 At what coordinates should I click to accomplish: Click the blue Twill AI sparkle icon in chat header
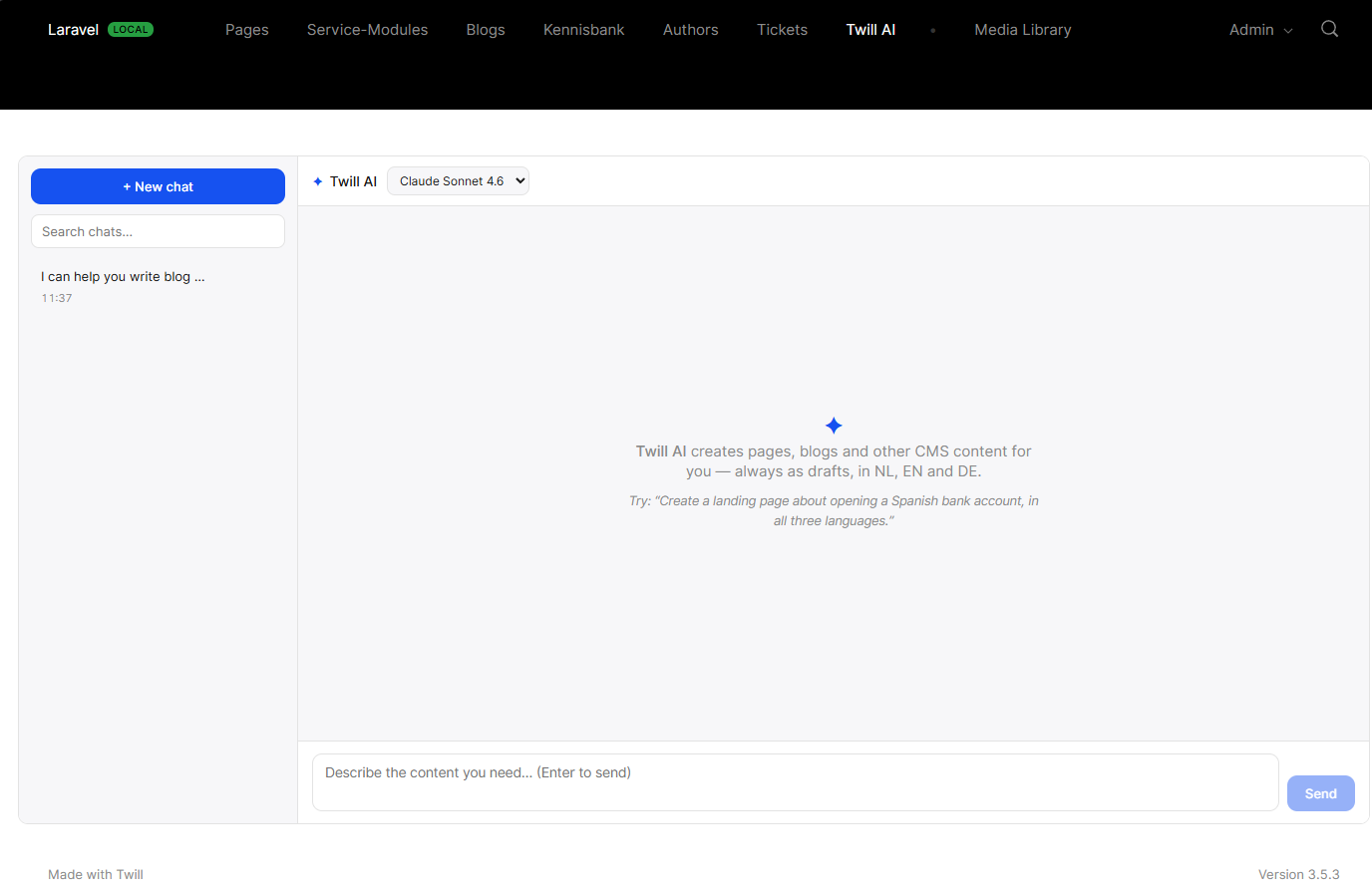(318, 181)
